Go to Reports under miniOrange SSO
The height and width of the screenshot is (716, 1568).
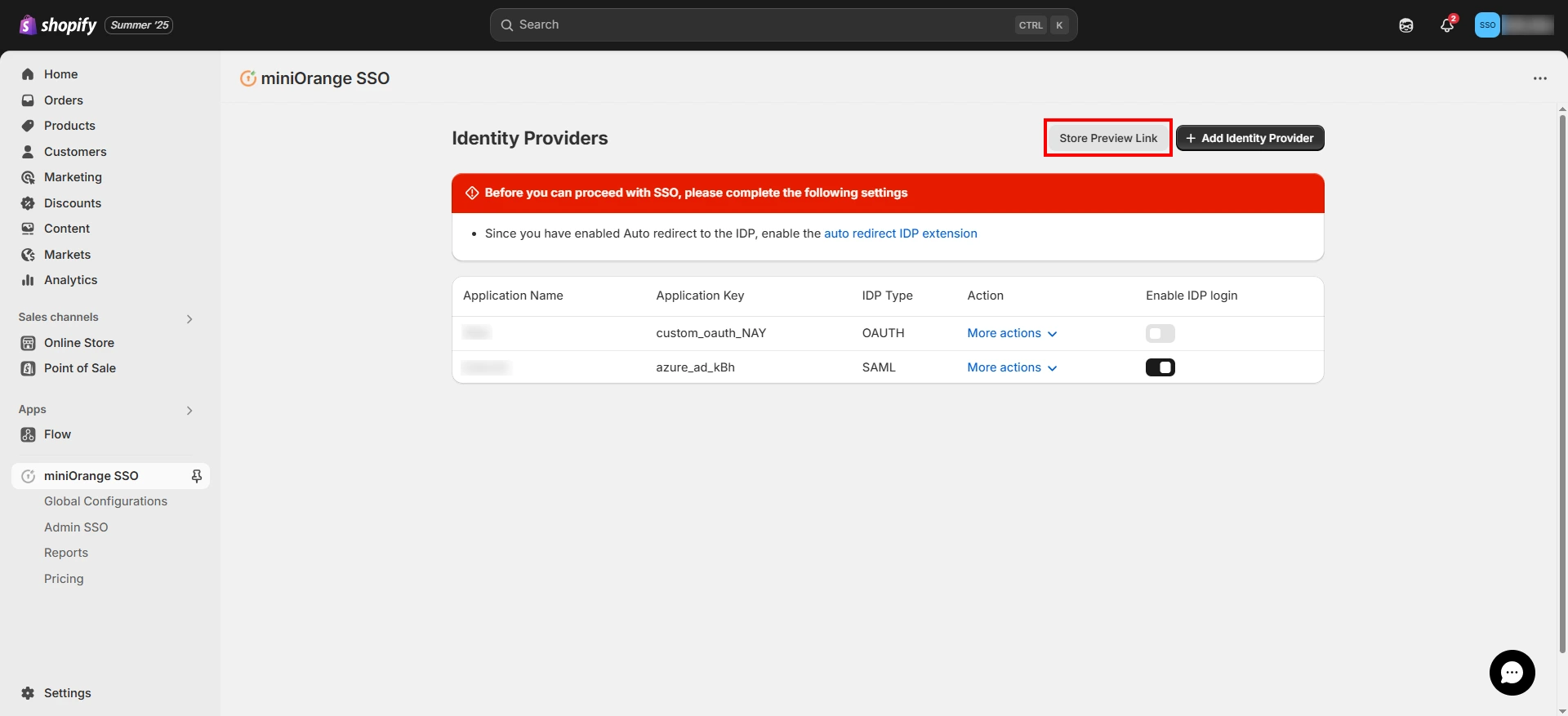tap(66, 553)
